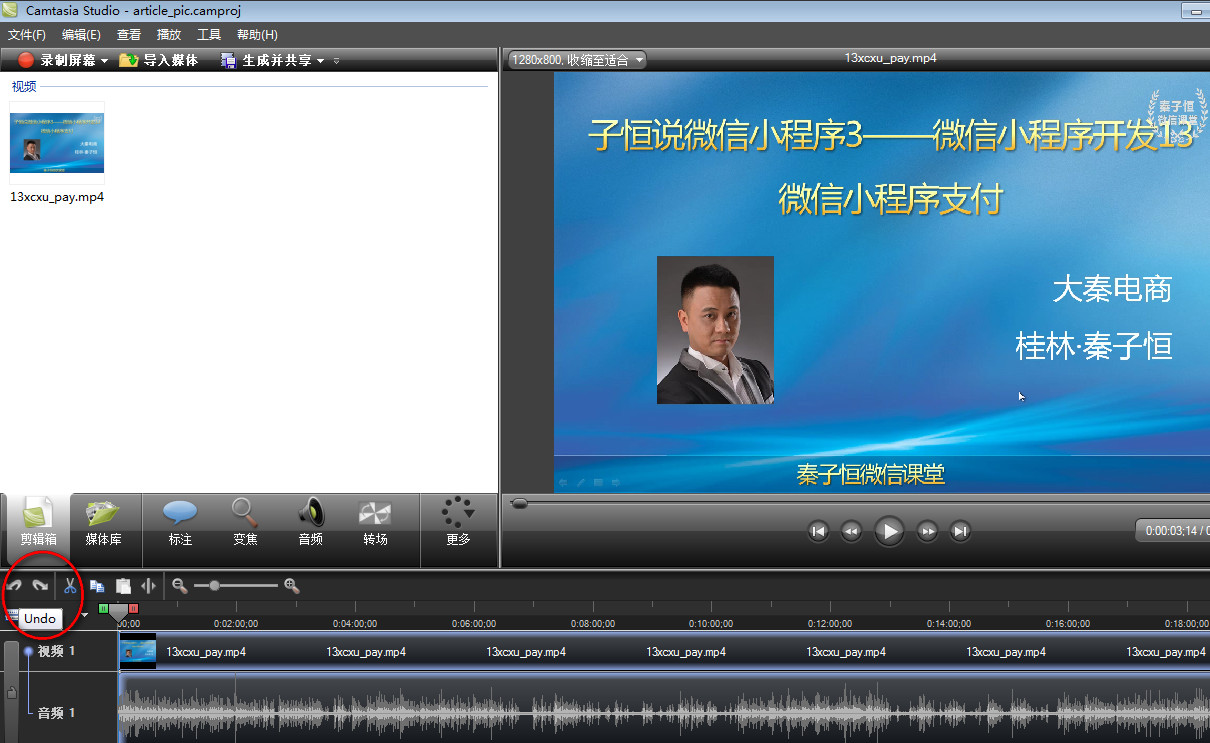The height and width of the screenshot is (743, 1210).
Task: Click the Copy icon in timeline toolbar
Action: (x=97, y=586)
